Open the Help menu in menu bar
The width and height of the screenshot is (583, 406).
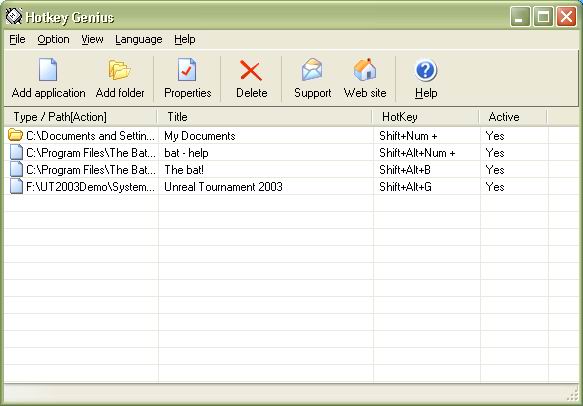pos(184,39)
